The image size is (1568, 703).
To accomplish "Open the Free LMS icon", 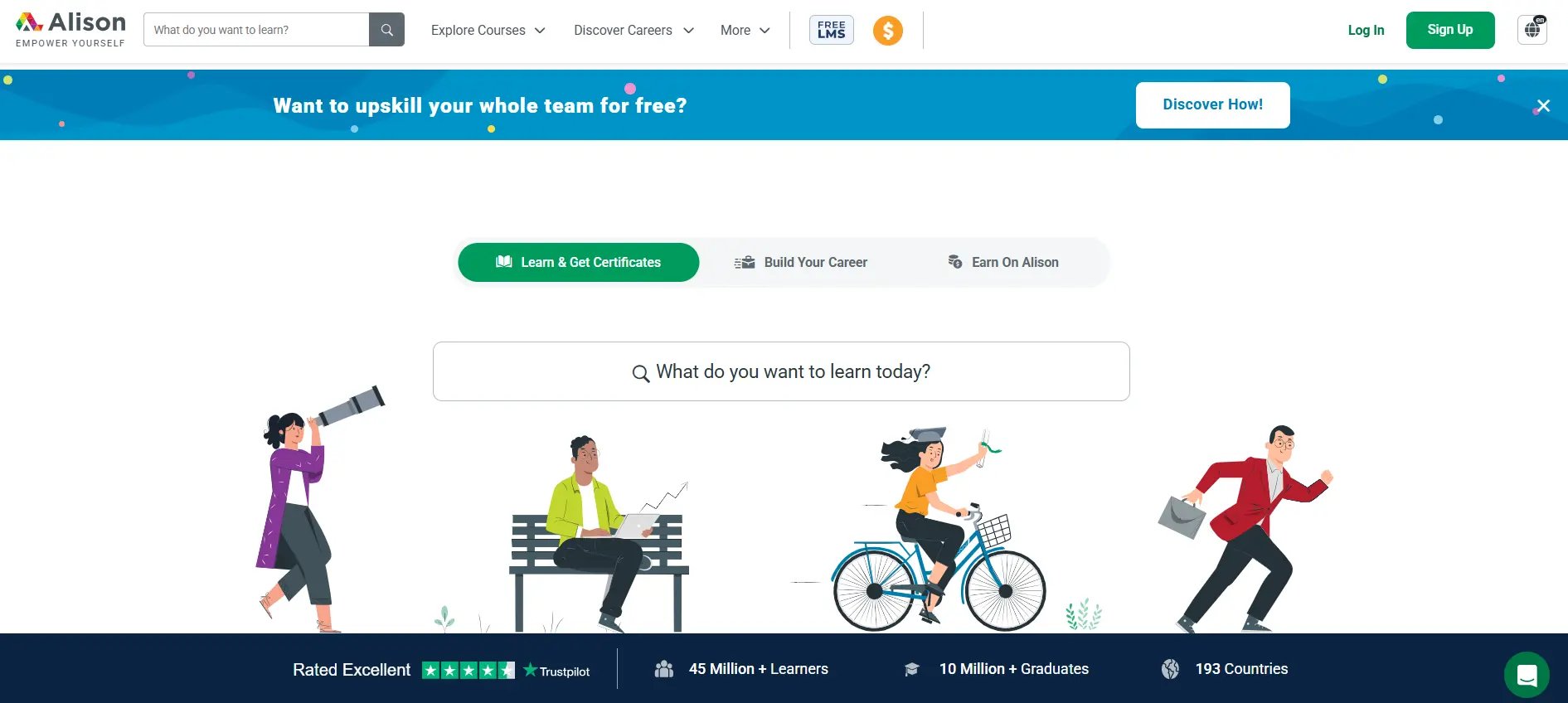I will (831, 30).
